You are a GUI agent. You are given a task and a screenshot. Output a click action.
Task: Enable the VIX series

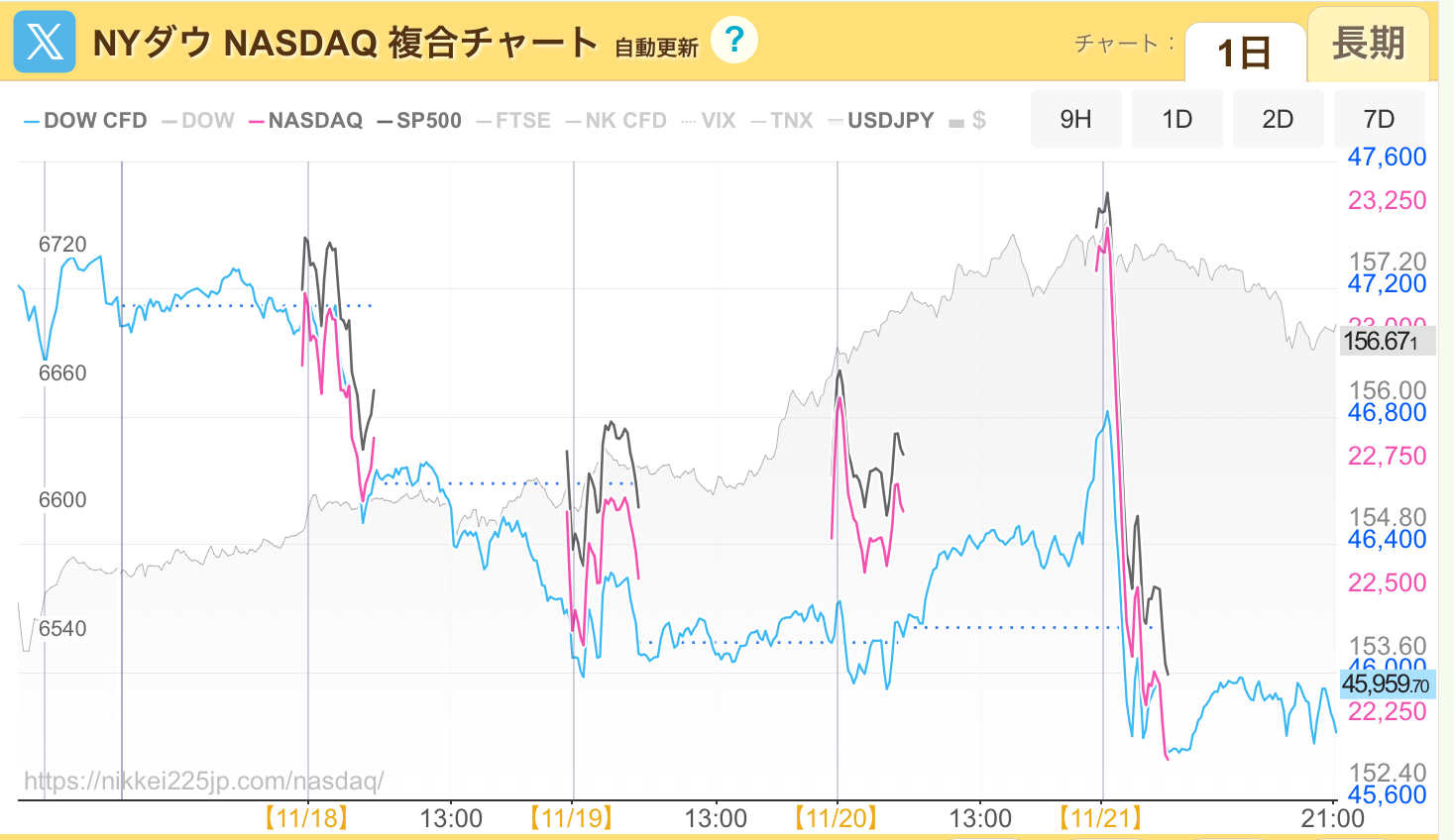709,121
